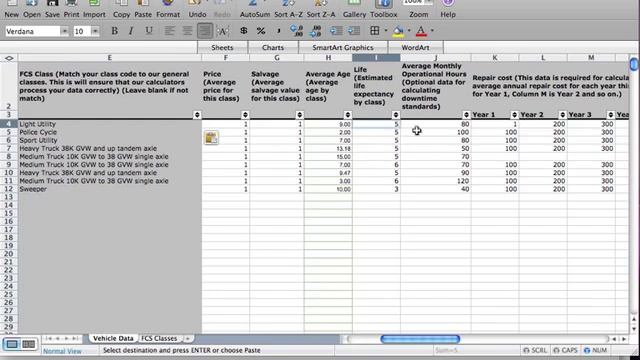Decrease decimal places
Screen dimensions: 640x360
(x=316, y=31)
